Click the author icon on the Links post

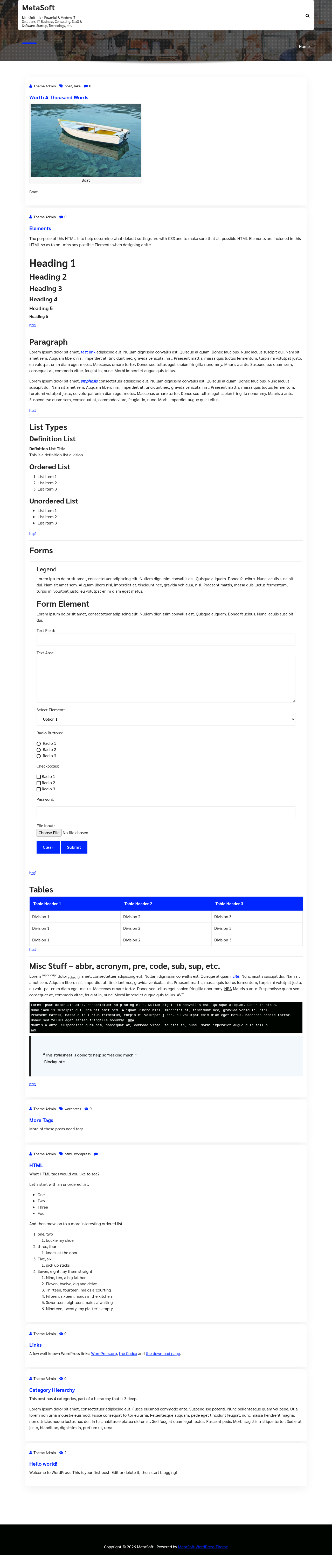(x=31, y=1334)
